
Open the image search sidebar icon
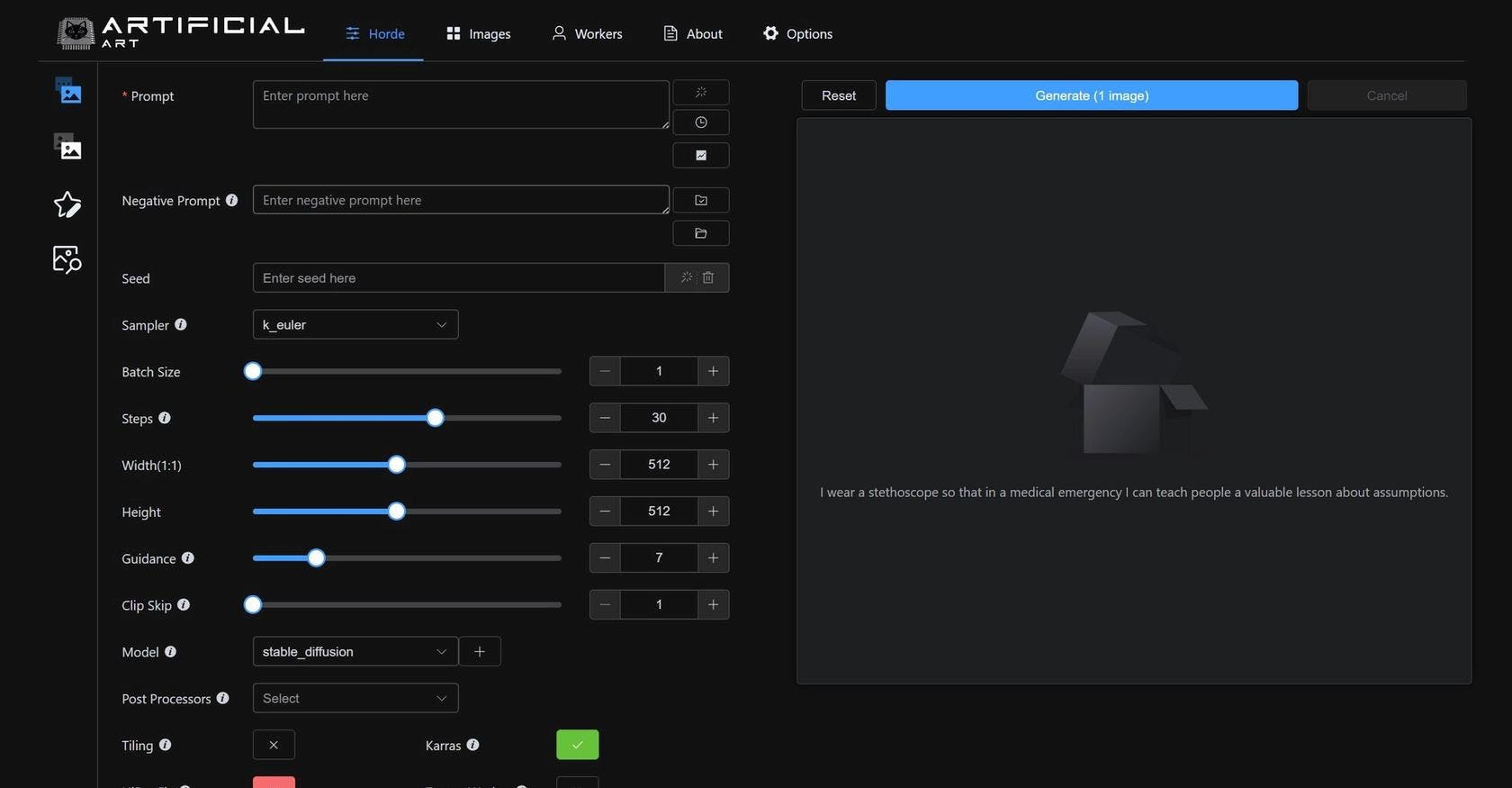pos(67,259)
